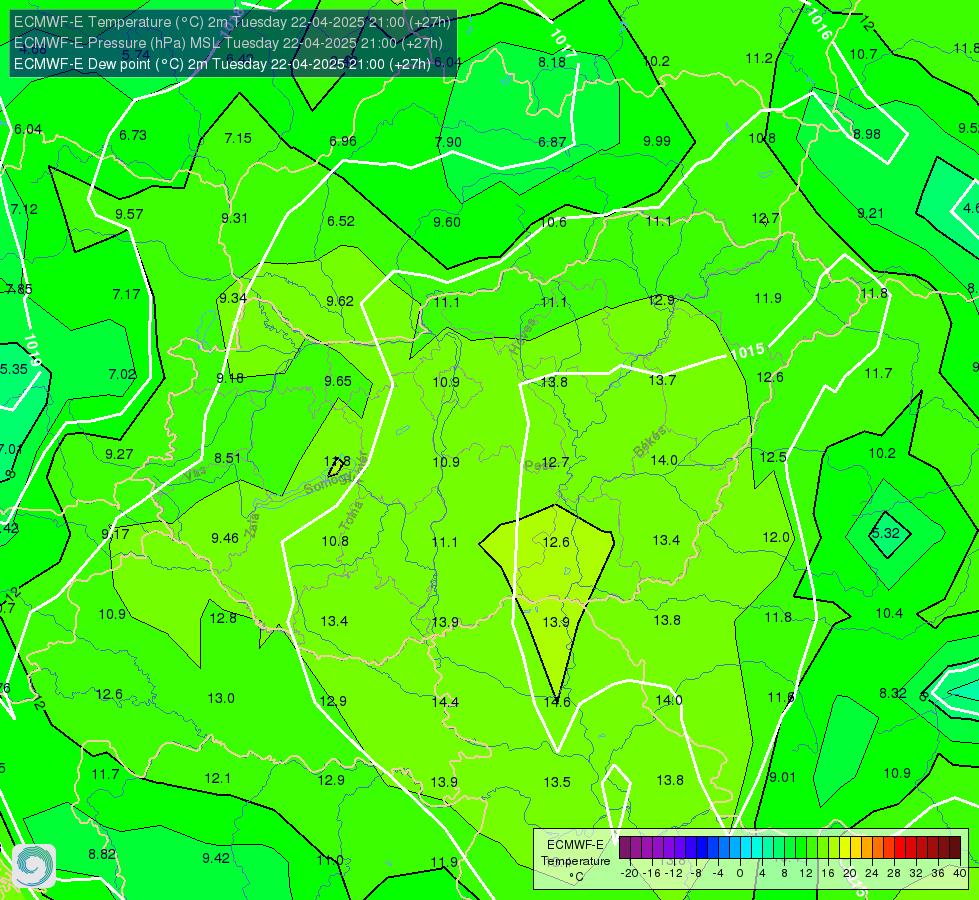Select the ECMWF-E Temperature 2m header line
The image size is (979, 900).
click(232, 22)
